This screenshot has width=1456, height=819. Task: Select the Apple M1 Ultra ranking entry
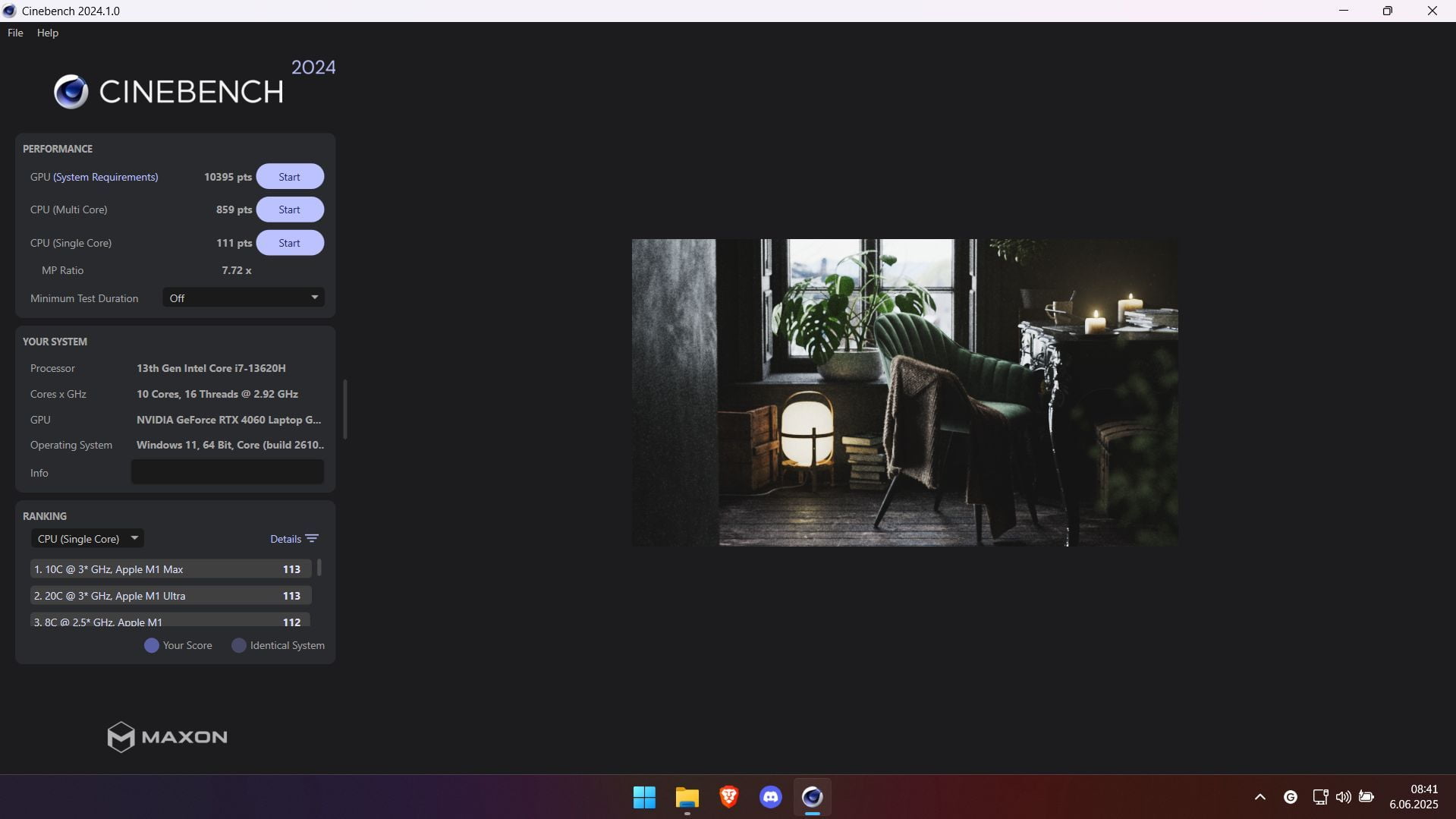171,596
